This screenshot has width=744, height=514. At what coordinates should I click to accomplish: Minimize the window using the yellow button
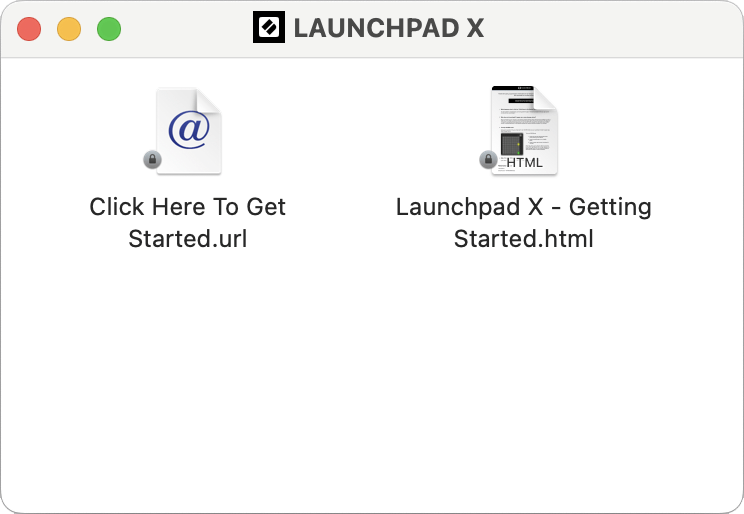coord(69,29)
